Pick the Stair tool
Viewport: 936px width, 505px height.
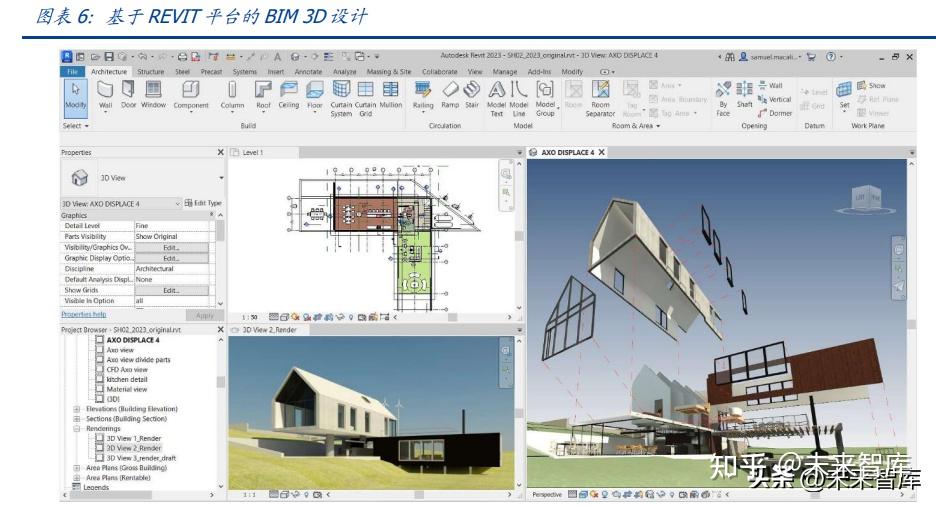pos(472,96)
